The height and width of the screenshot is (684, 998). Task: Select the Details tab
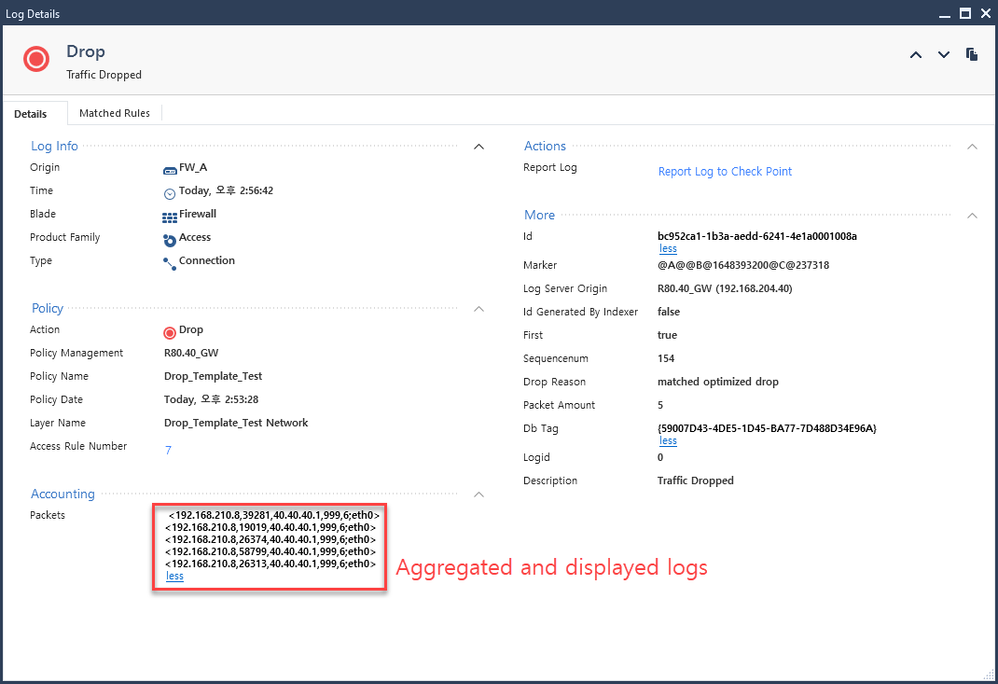[31, 114]
